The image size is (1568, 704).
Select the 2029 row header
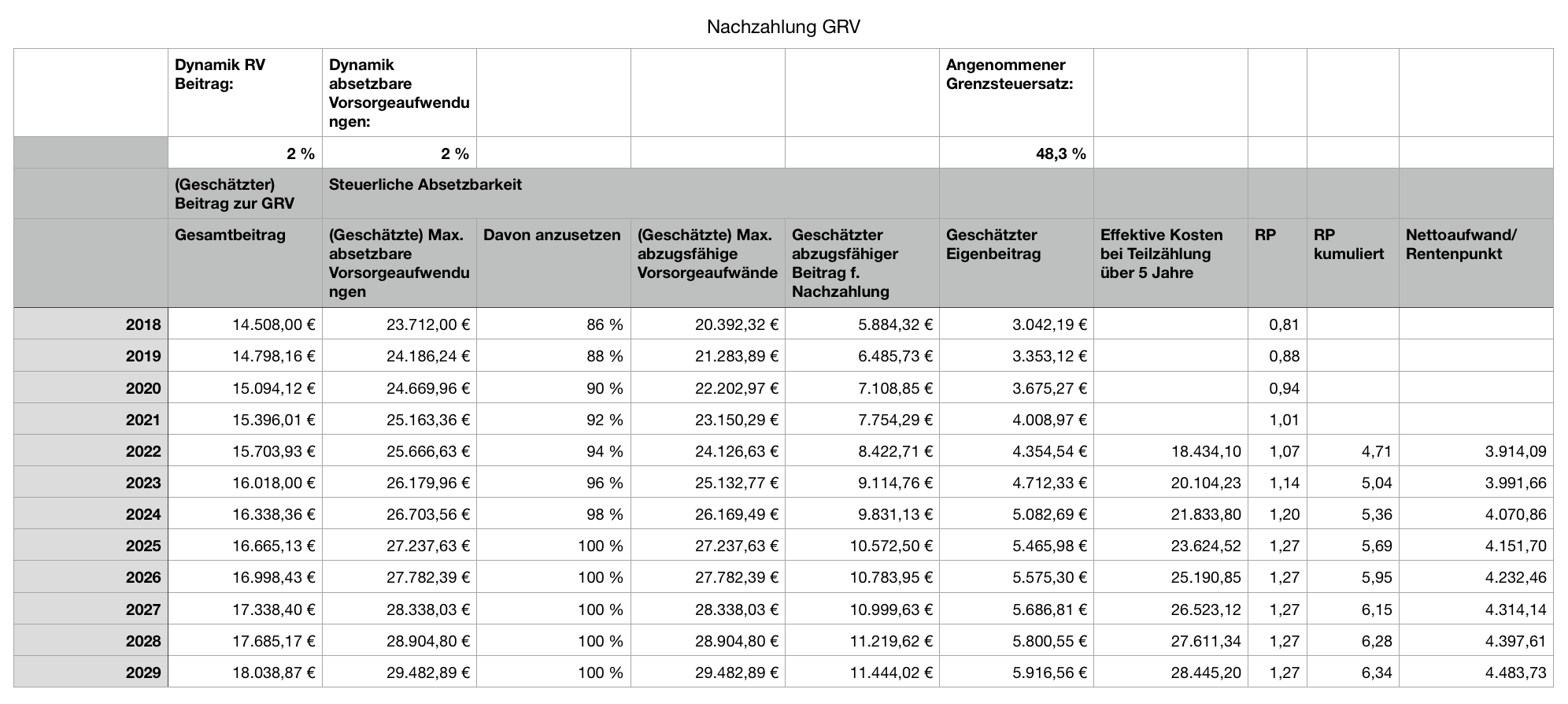pyautogui.click(x=91, y=673)
